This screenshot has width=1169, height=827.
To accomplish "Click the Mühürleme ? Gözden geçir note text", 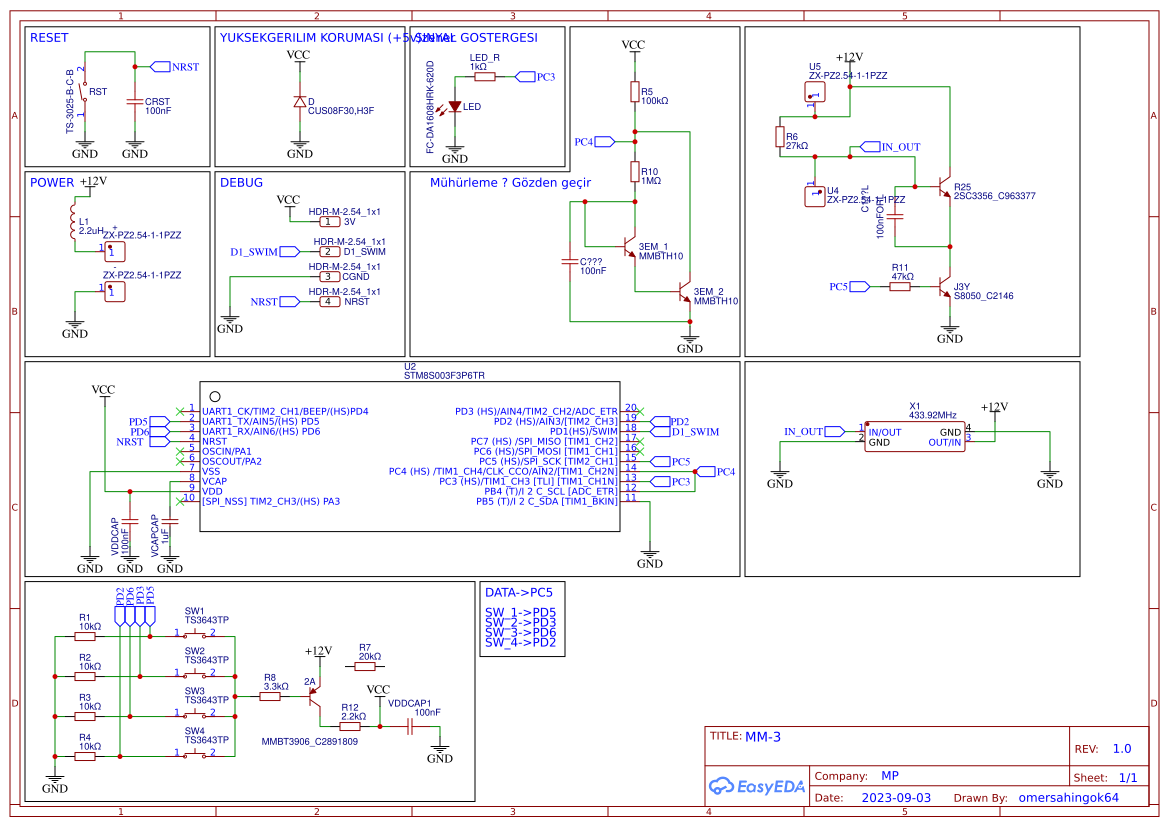I will 511,182.
